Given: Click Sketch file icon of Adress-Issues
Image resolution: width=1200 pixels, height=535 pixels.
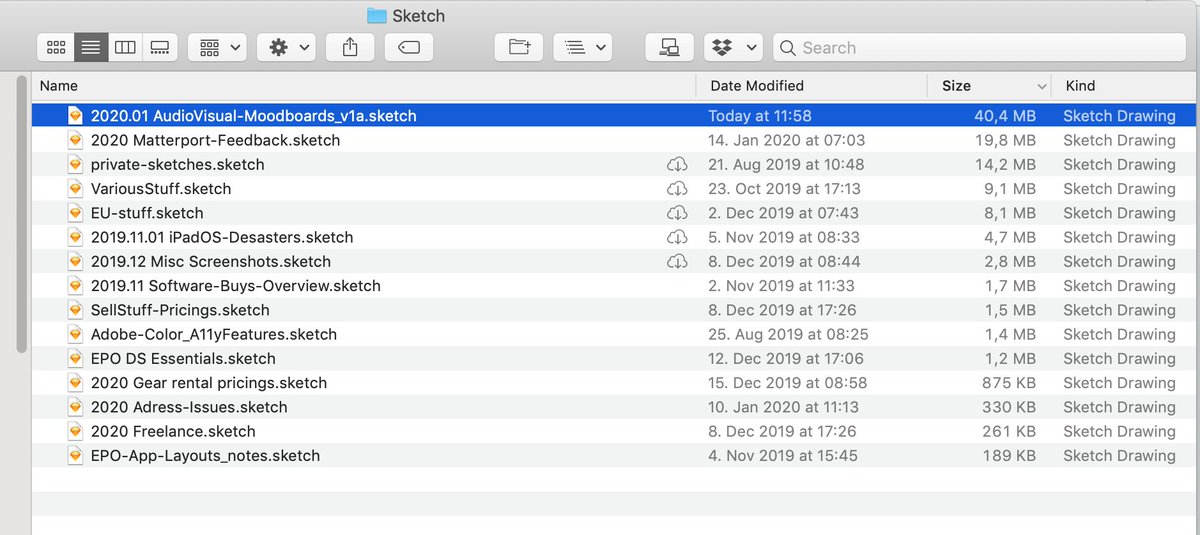Looking at the screenshot, I should (x=75, y=407).
